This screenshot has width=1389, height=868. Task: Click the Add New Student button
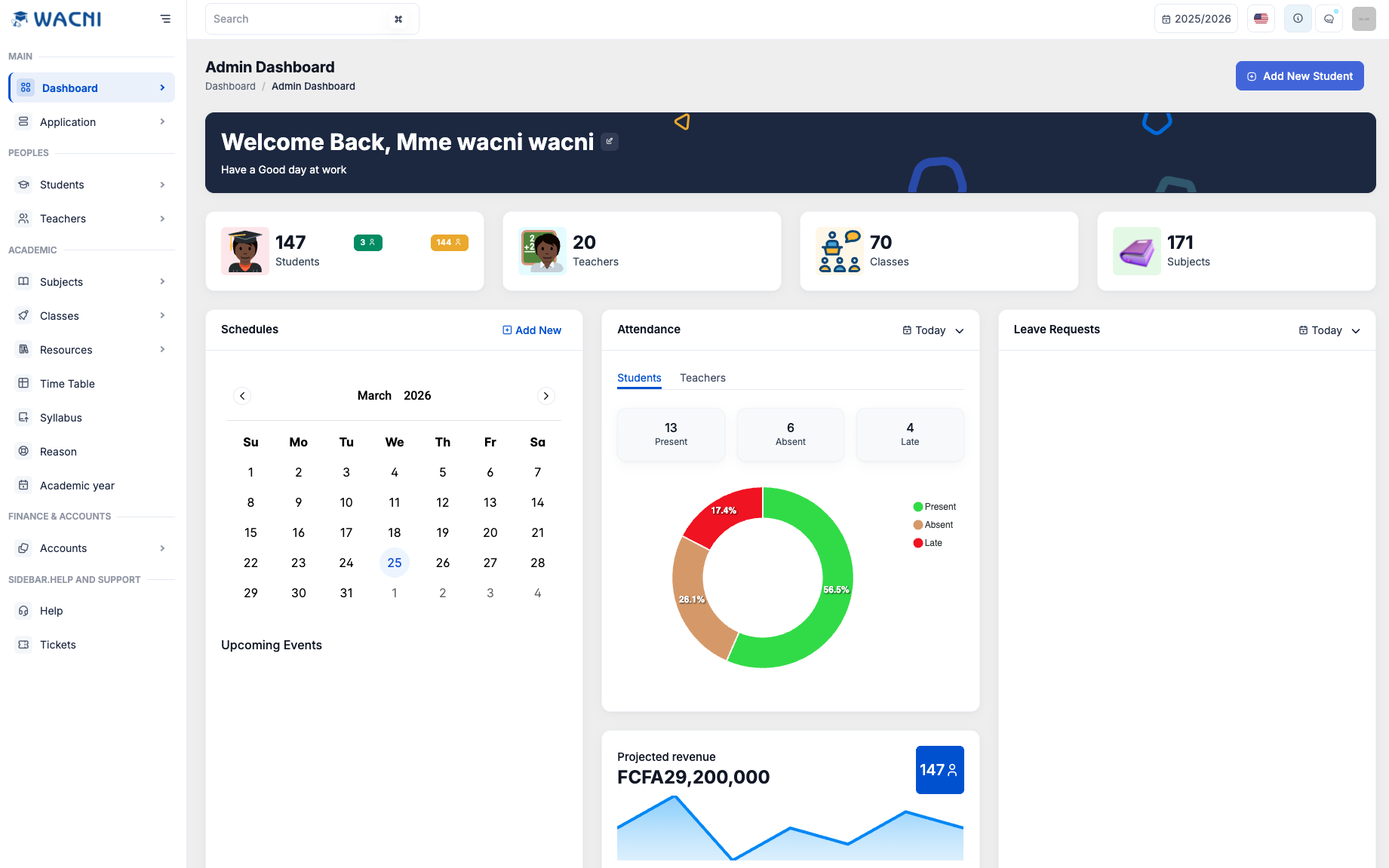tap(1299, 75)
